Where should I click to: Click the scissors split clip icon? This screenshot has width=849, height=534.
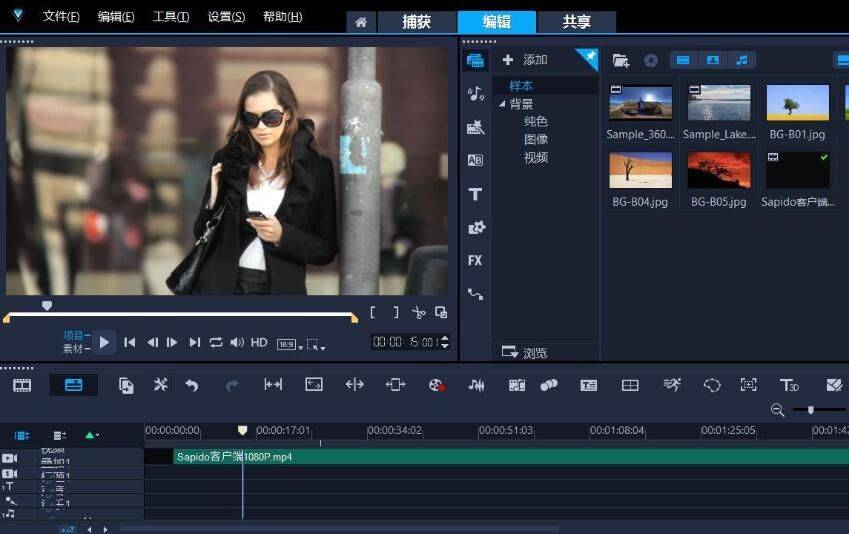(419, 312)
